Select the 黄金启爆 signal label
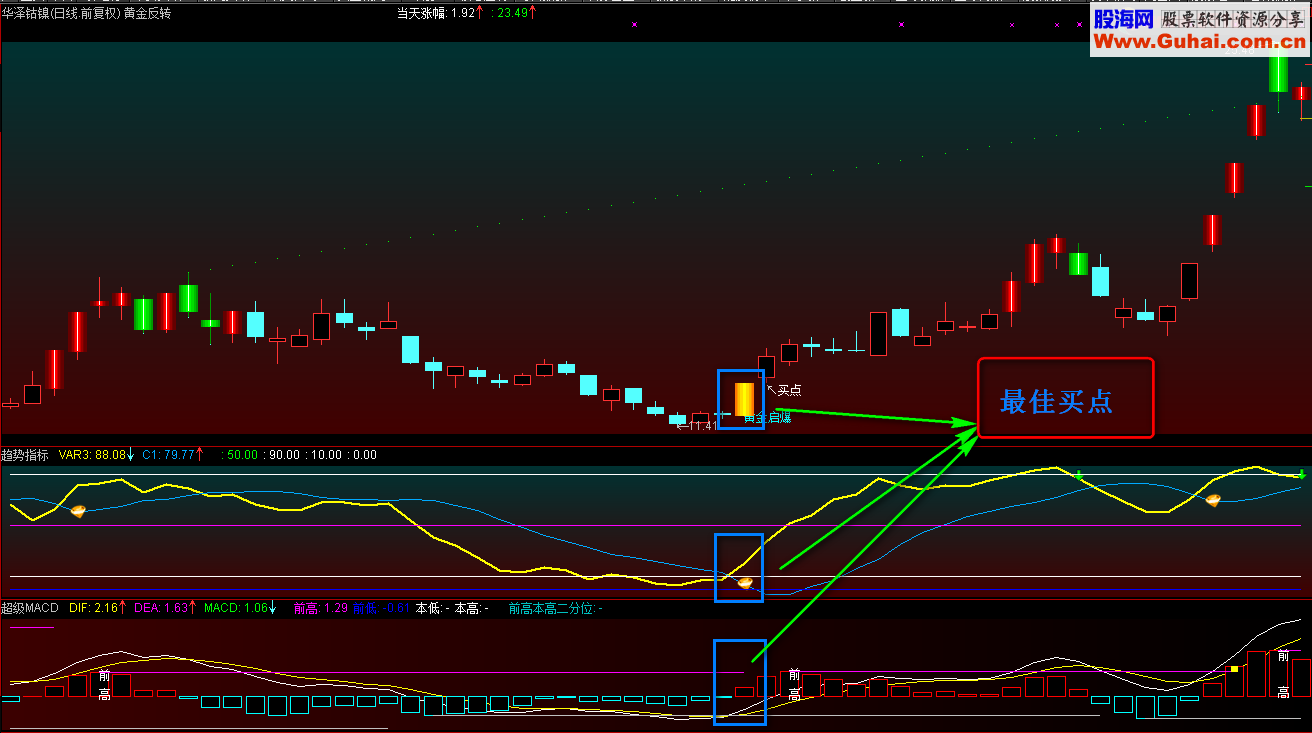 768,417
